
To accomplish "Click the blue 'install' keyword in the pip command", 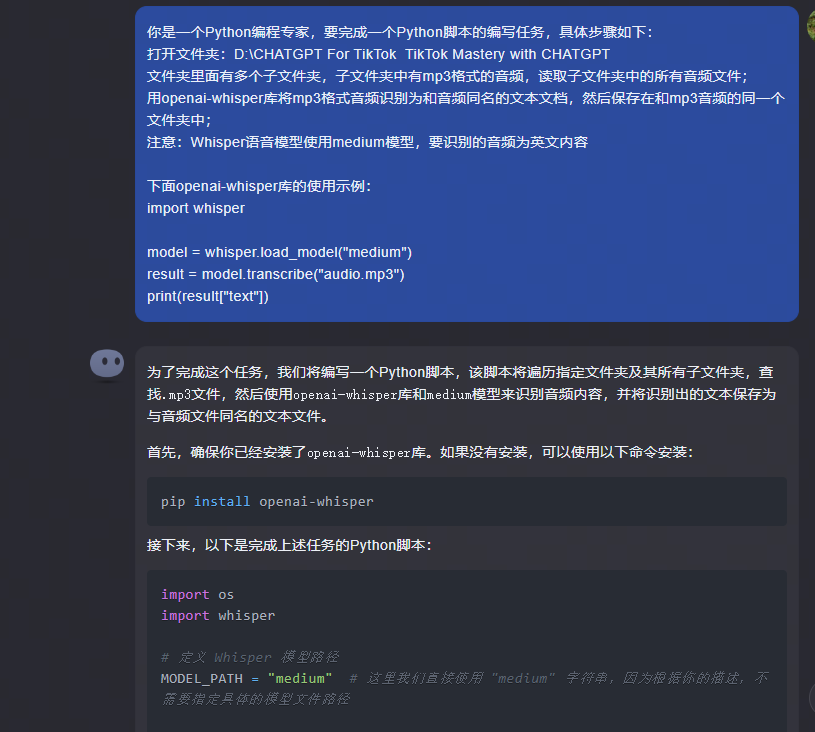I will [x=222, y=502].
